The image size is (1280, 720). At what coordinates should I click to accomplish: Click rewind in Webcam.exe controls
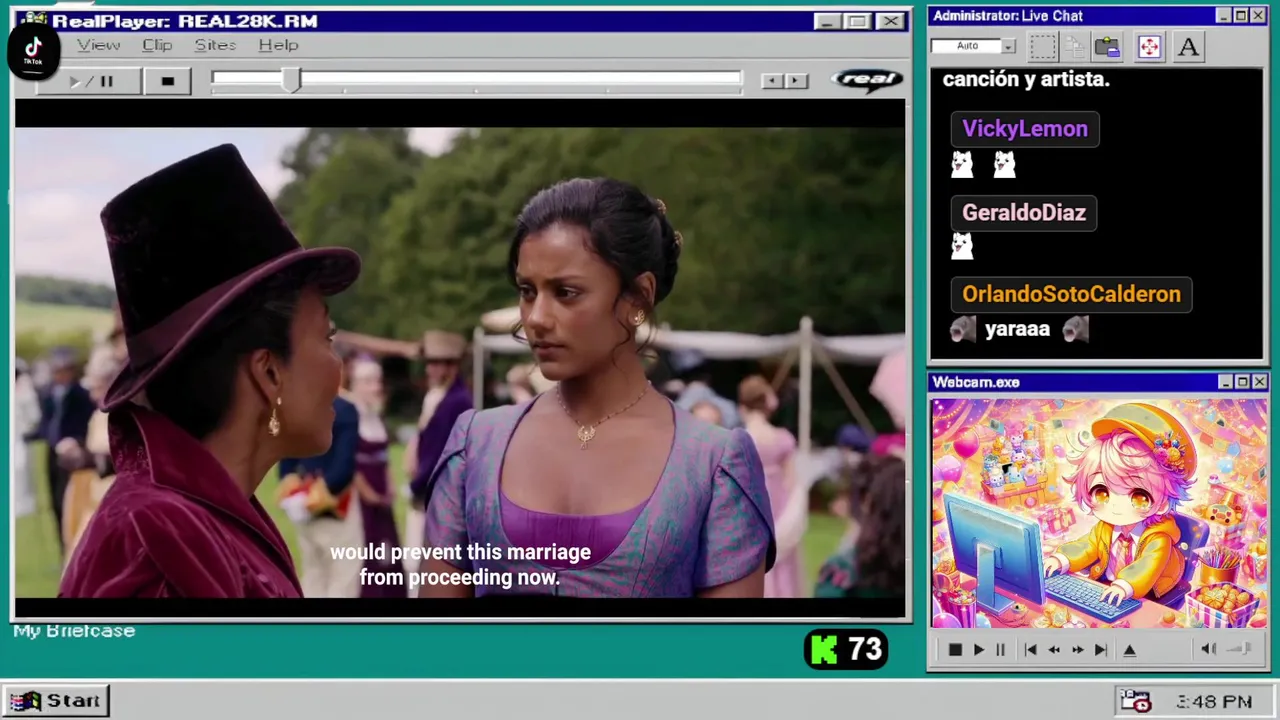coord(1054,650)
